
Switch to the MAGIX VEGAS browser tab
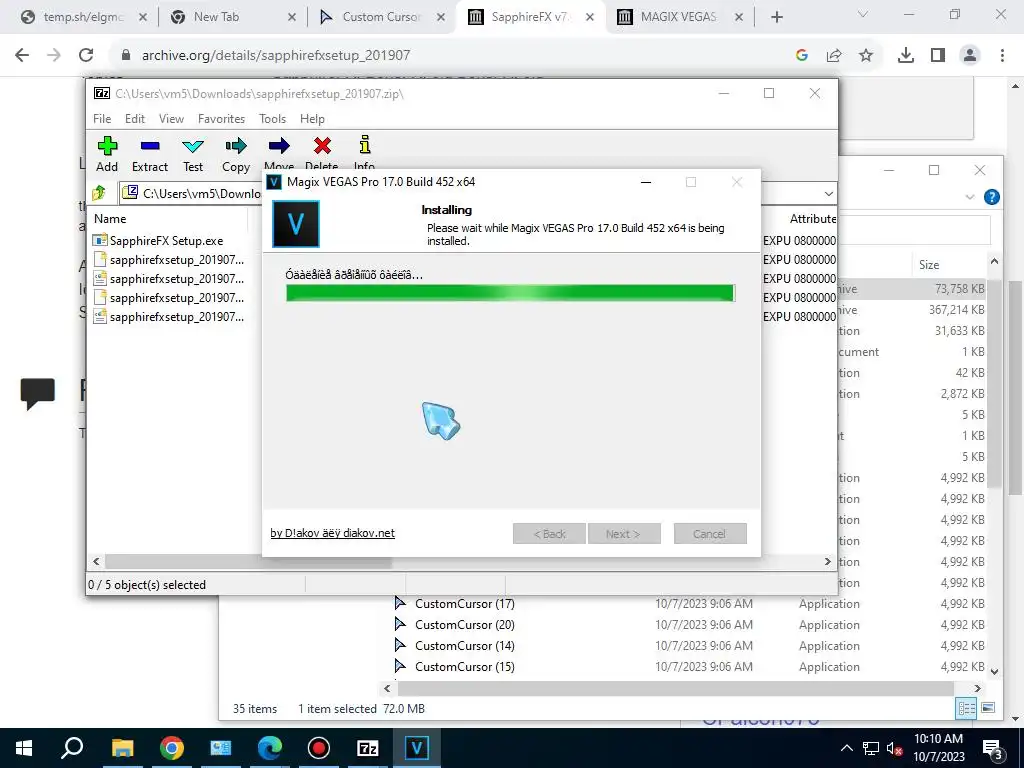click(x=679, y=17)
